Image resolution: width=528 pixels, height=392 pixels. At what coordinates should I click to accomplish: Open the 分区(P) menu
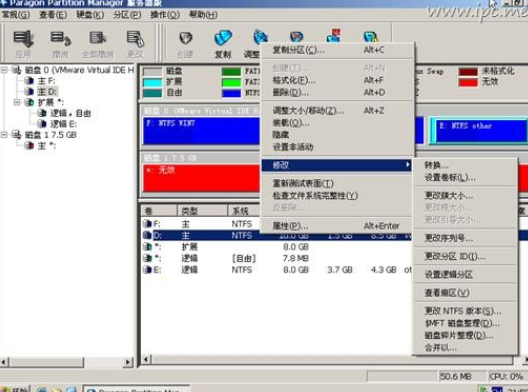[x=127, y=15]
